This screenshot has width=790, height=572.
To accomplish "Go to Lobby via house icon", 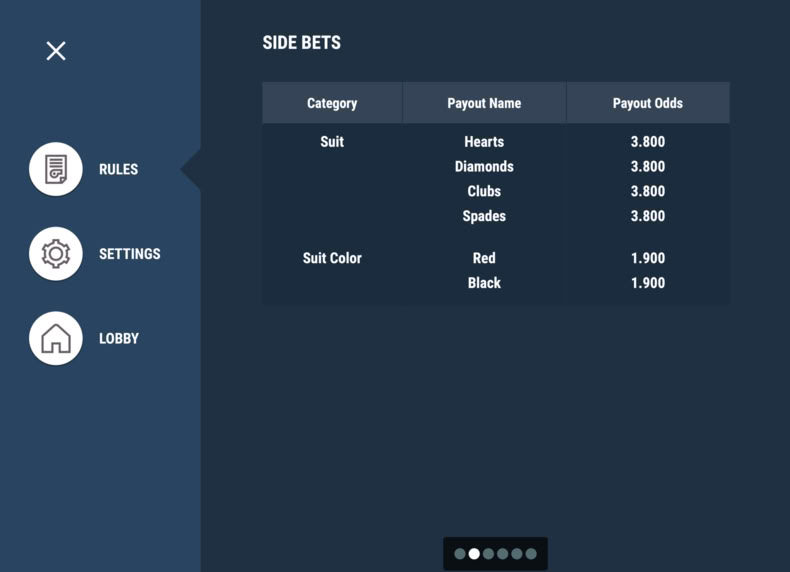I will (56, 338).
